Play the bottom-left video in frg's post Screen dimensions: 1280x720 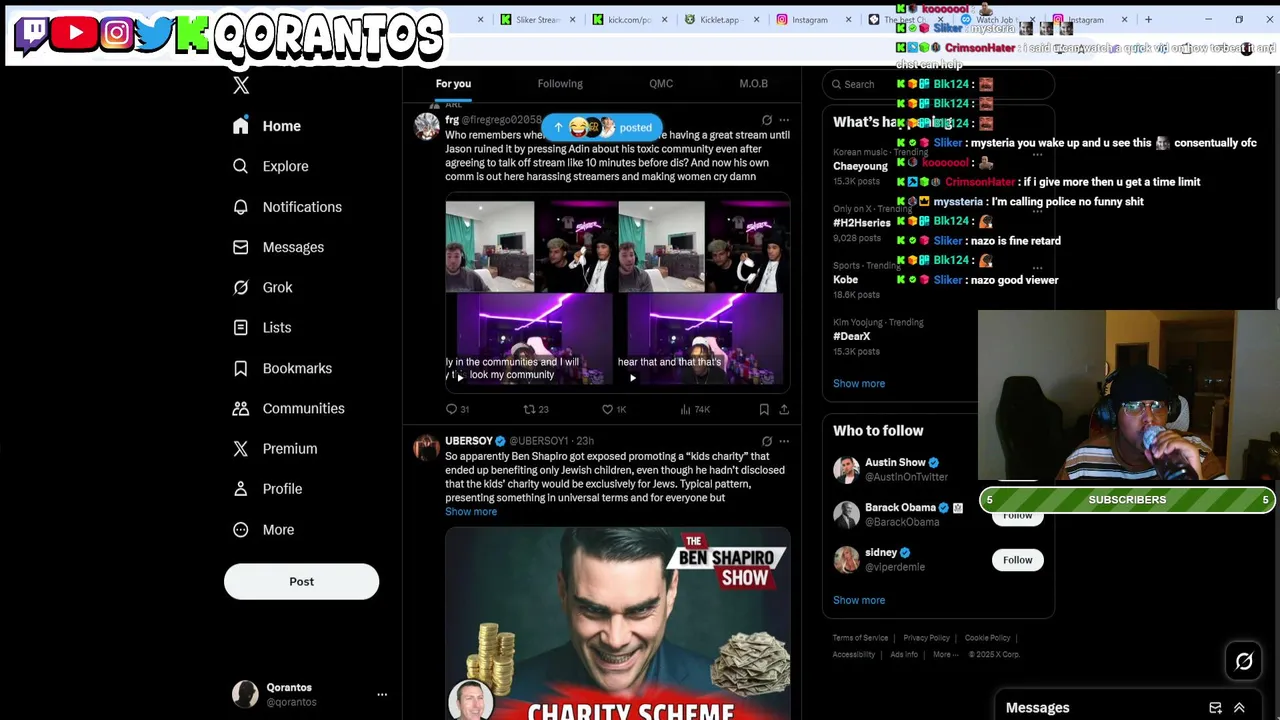pyautogui.click(x=459, y=377)
